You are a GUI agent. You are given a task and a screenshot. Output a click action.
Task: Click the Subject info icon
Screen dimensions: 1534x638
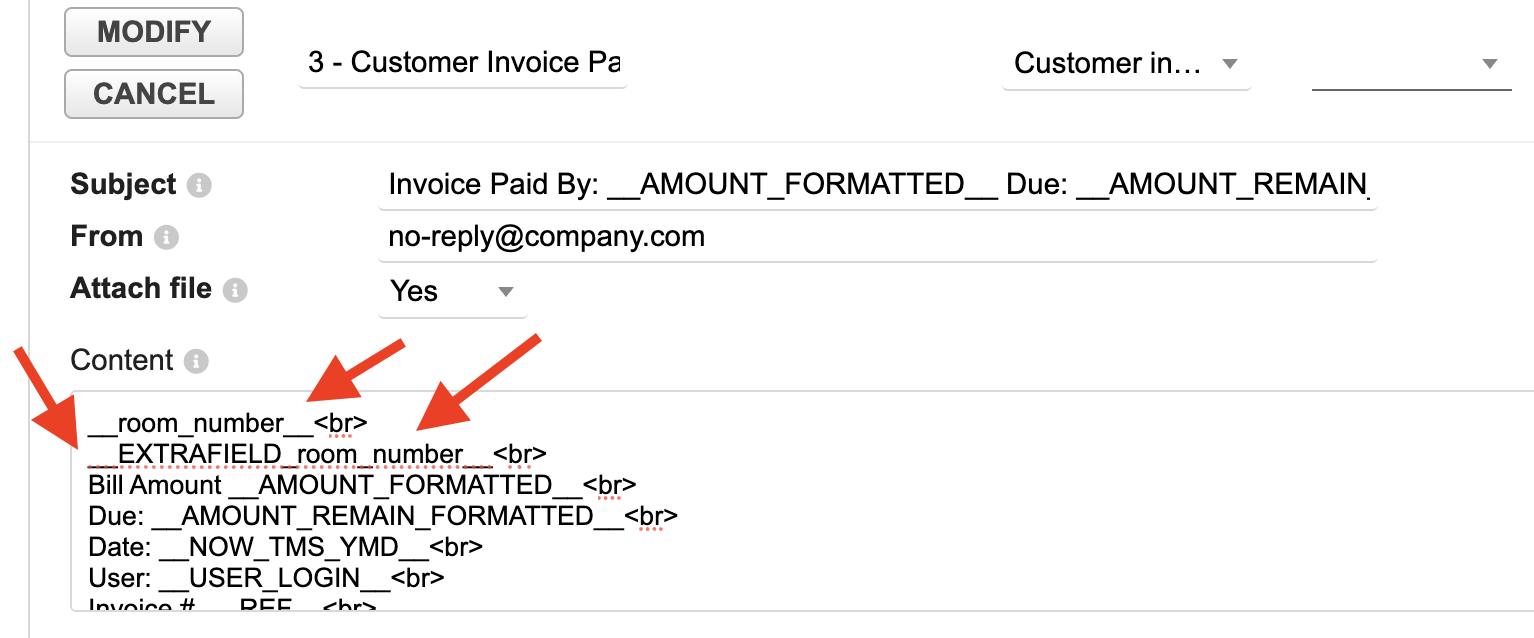click(199, 186)
